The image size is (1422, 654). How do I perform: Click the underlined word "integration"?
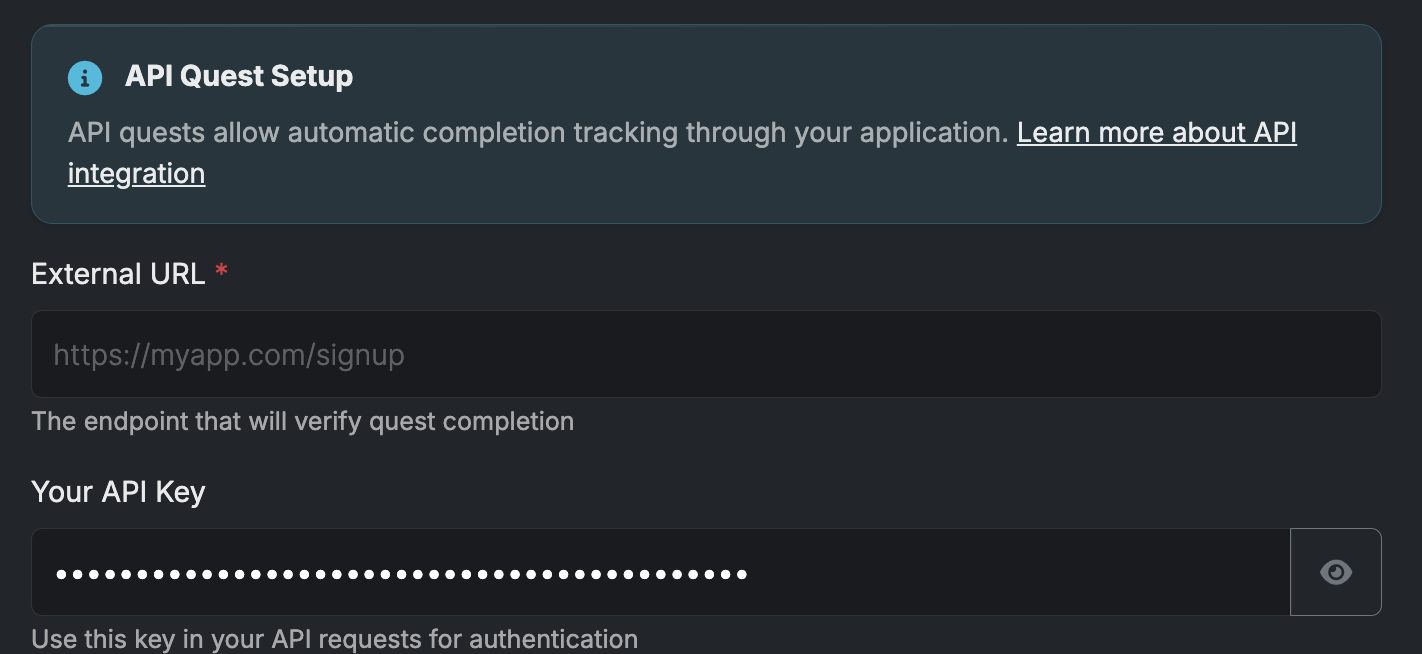(136, 174)
